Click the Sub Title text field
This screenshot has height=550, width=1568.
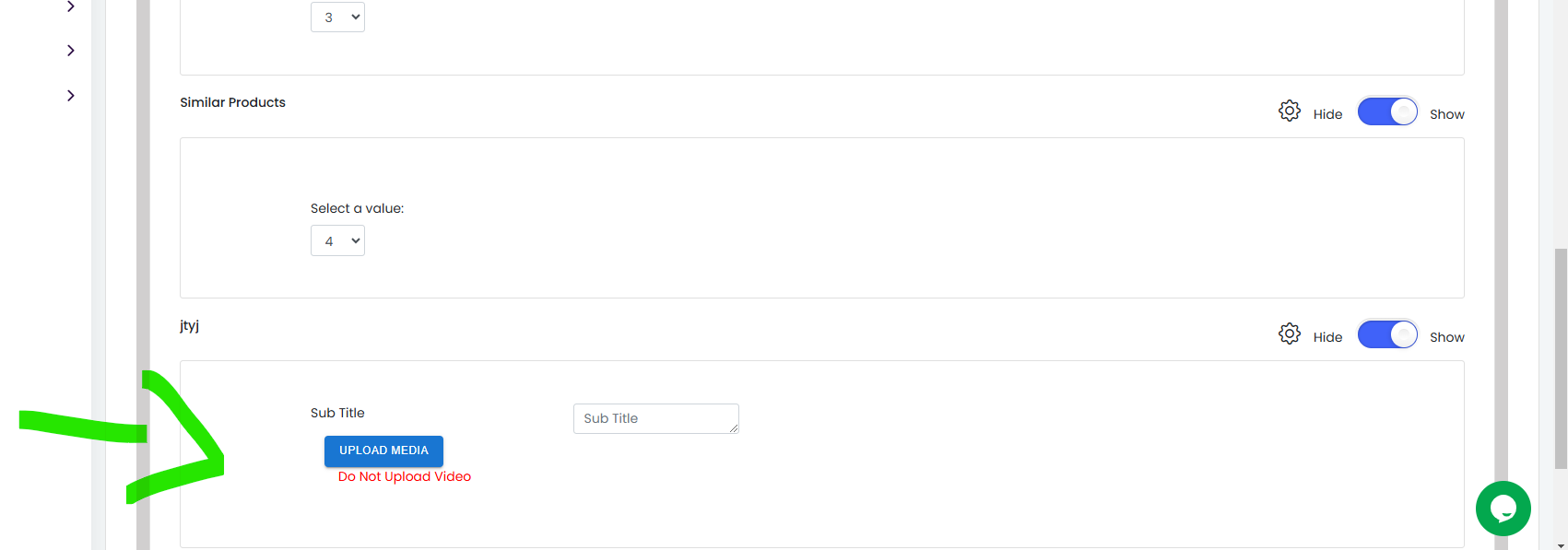[655, 418]
